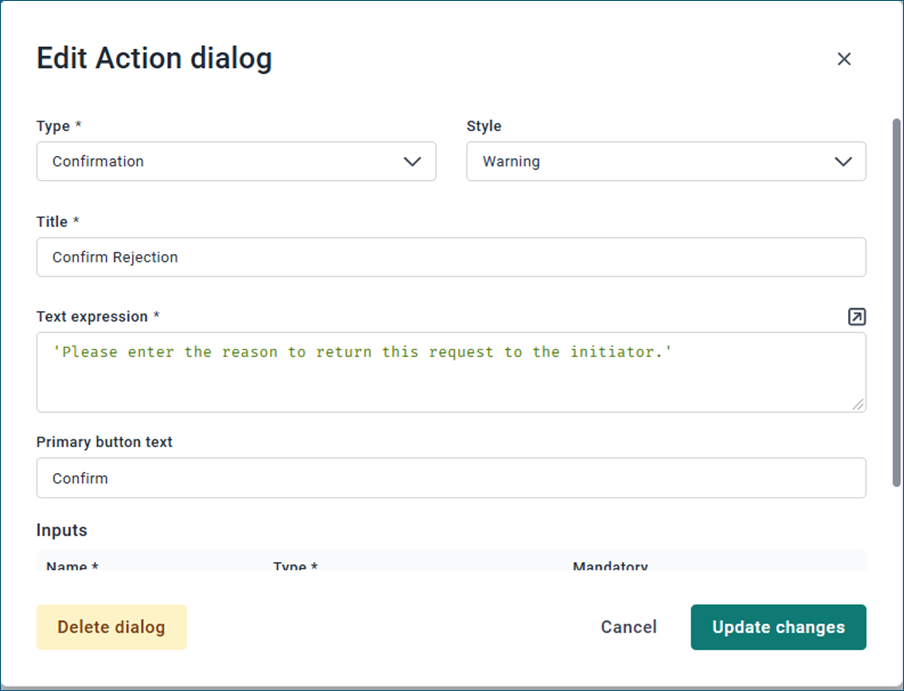Open the expanded Text expression editor icon
904x691 pixels.
coord(856,317)
